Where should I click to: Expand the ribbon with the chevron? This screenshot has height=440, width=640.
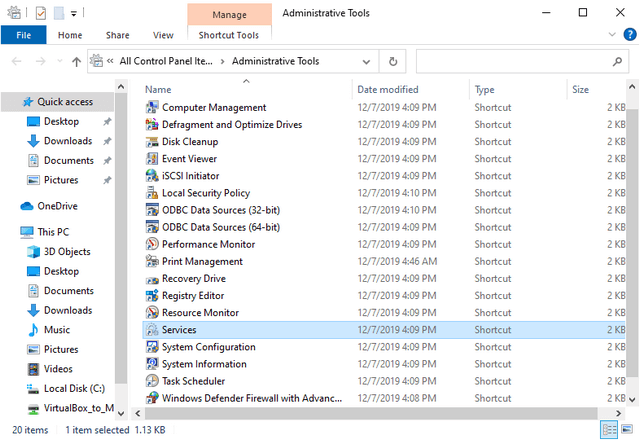pyautogui.click(x=612, y=35)
